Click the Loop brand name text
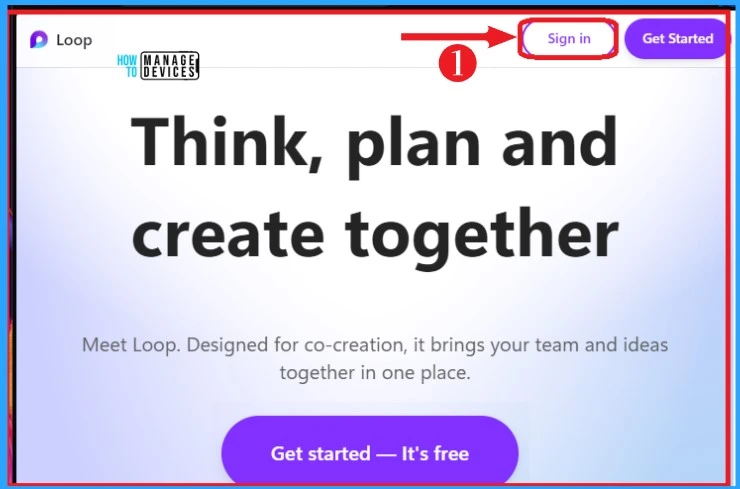Image resolution: width=740 pixels, height=489 pixels. click(74, 40)
